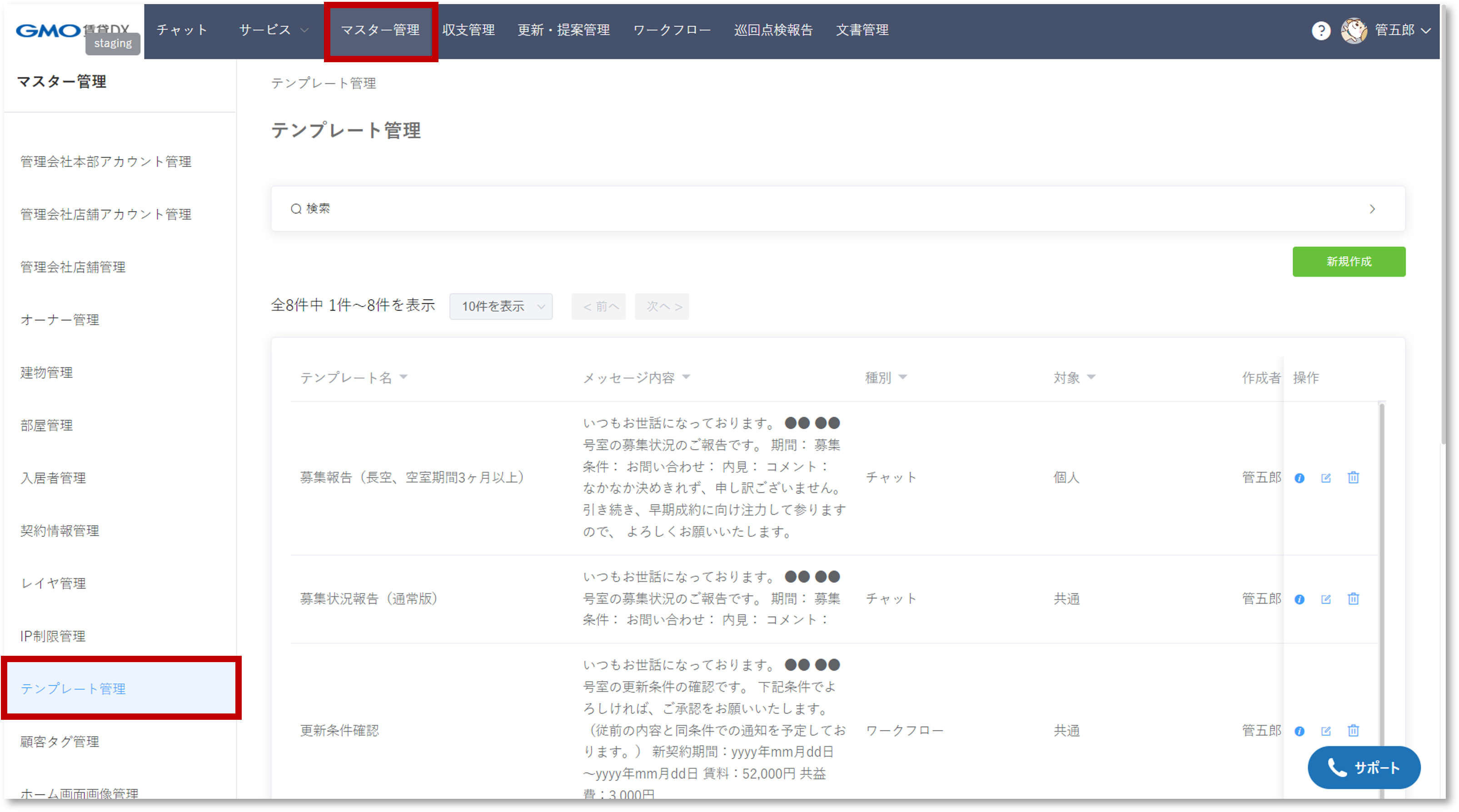Filter by 種別 column arrow
The image size is (1459, 812).
pyautogui.click(x=903, y=377)
